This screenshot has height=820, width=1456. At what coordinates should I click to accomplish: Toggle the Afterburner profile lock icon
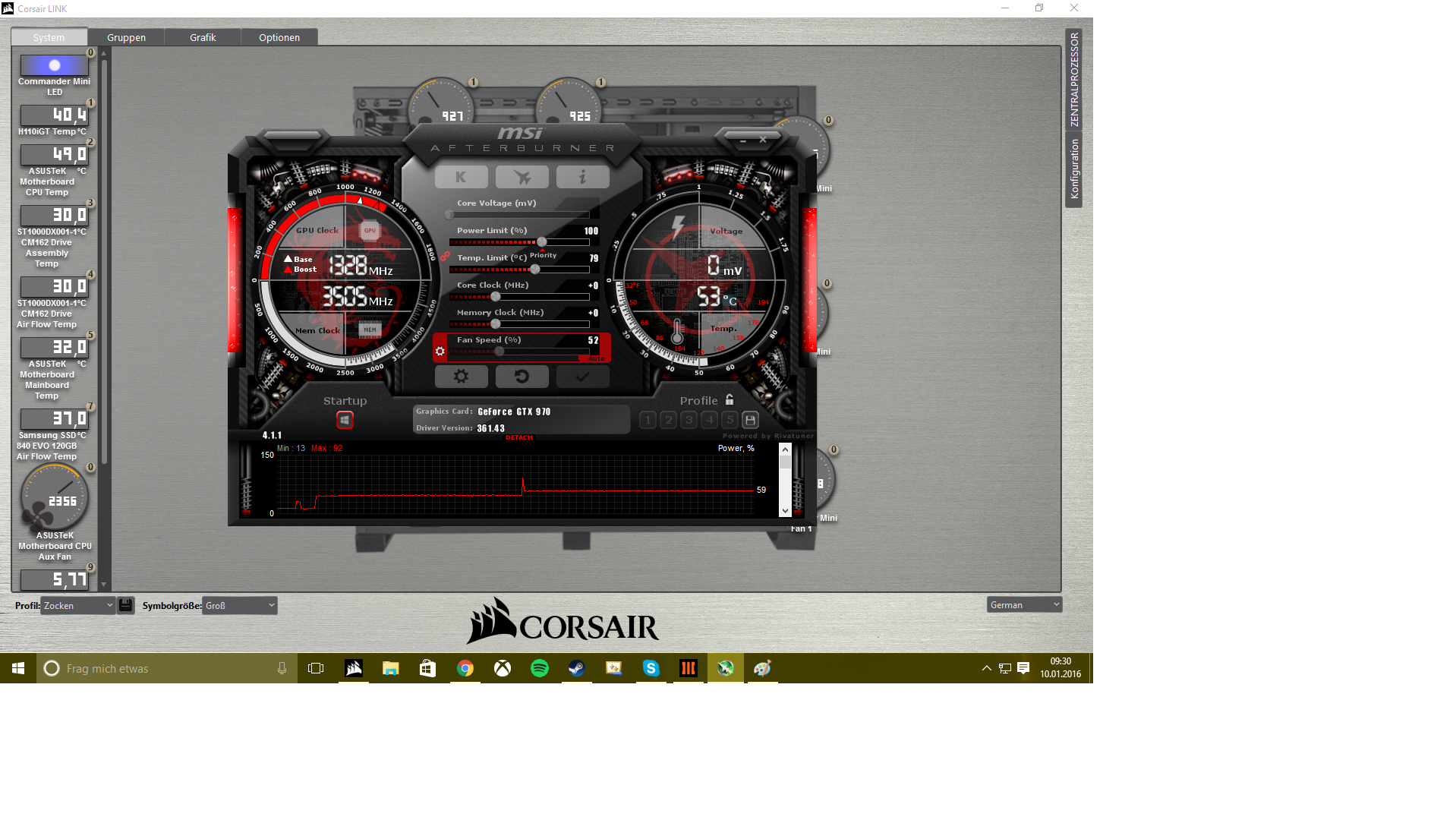point(730,399)
